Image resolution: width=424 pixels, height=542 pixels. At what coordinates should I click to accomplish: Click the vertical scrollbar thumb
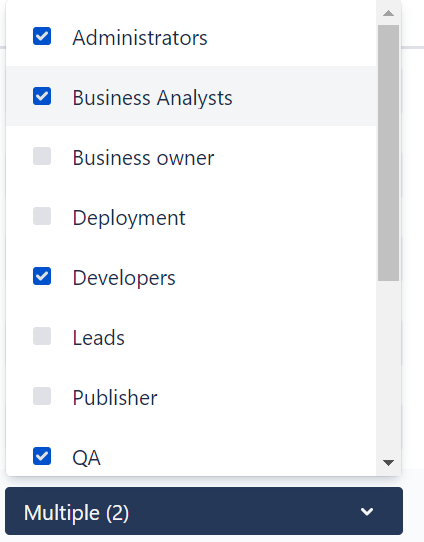(388, 153)
